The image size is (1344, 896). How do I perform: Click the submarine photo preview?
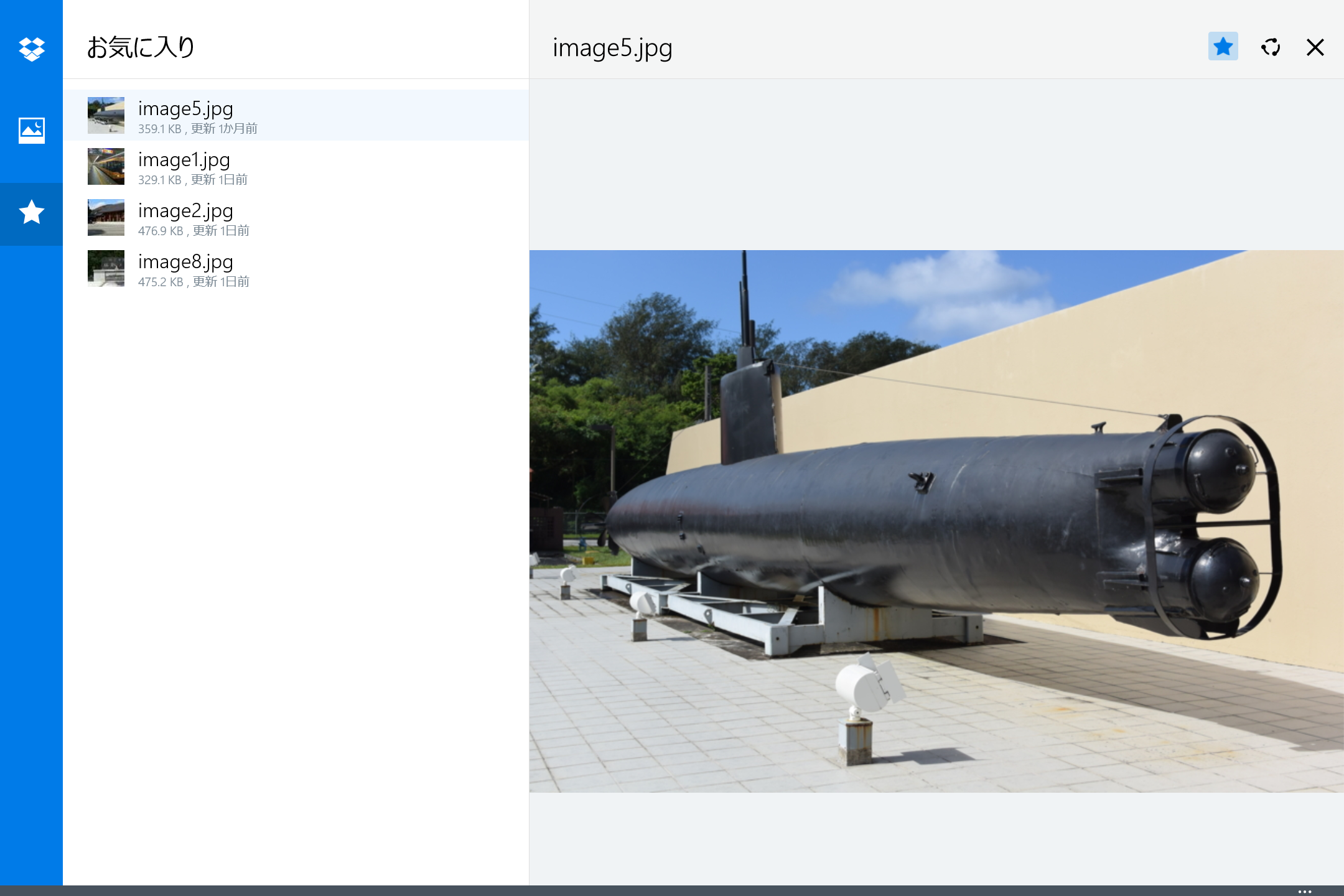936,521
